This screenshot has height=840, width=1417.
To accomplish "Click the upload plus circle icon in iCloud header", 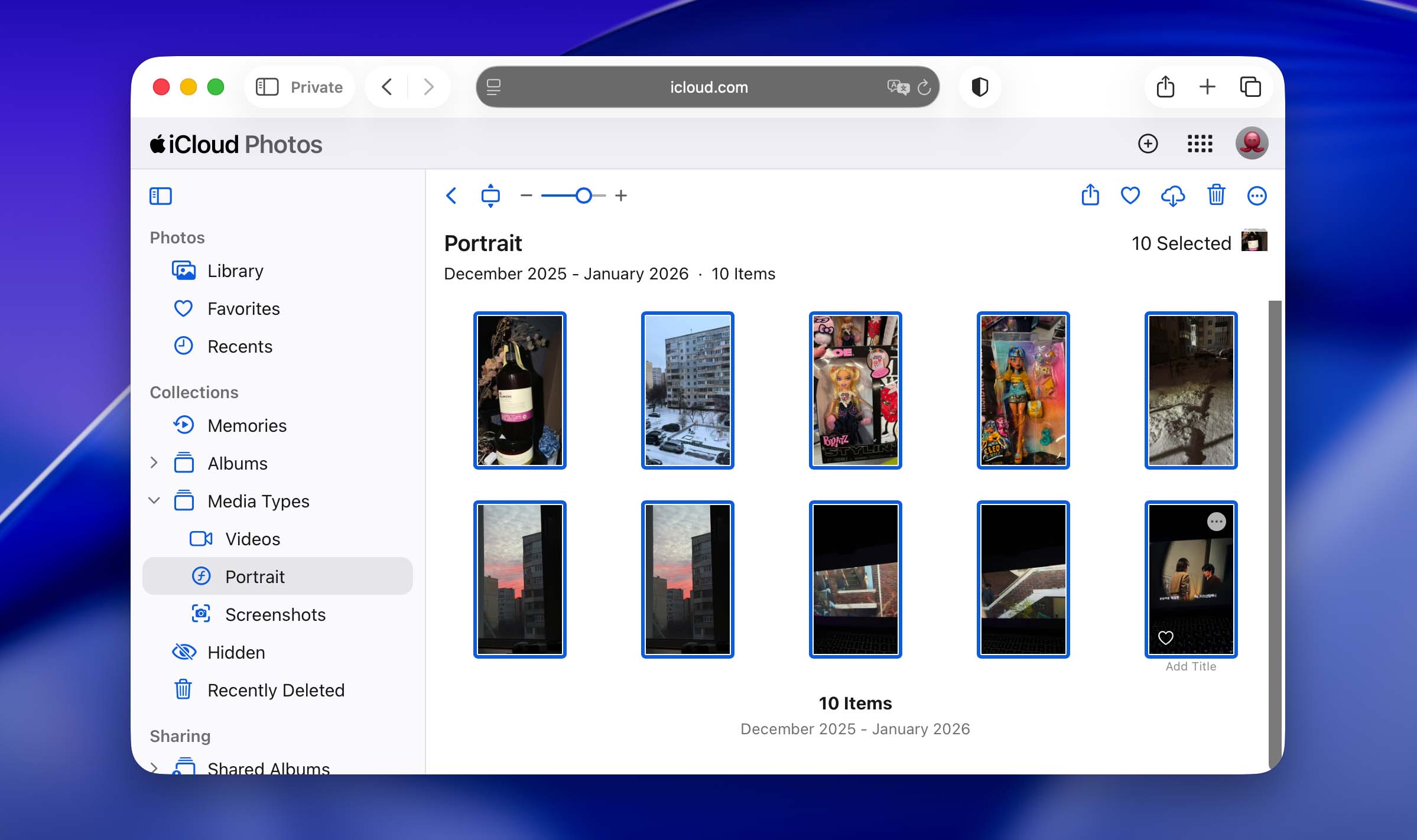I will [x=1148, y=144].
